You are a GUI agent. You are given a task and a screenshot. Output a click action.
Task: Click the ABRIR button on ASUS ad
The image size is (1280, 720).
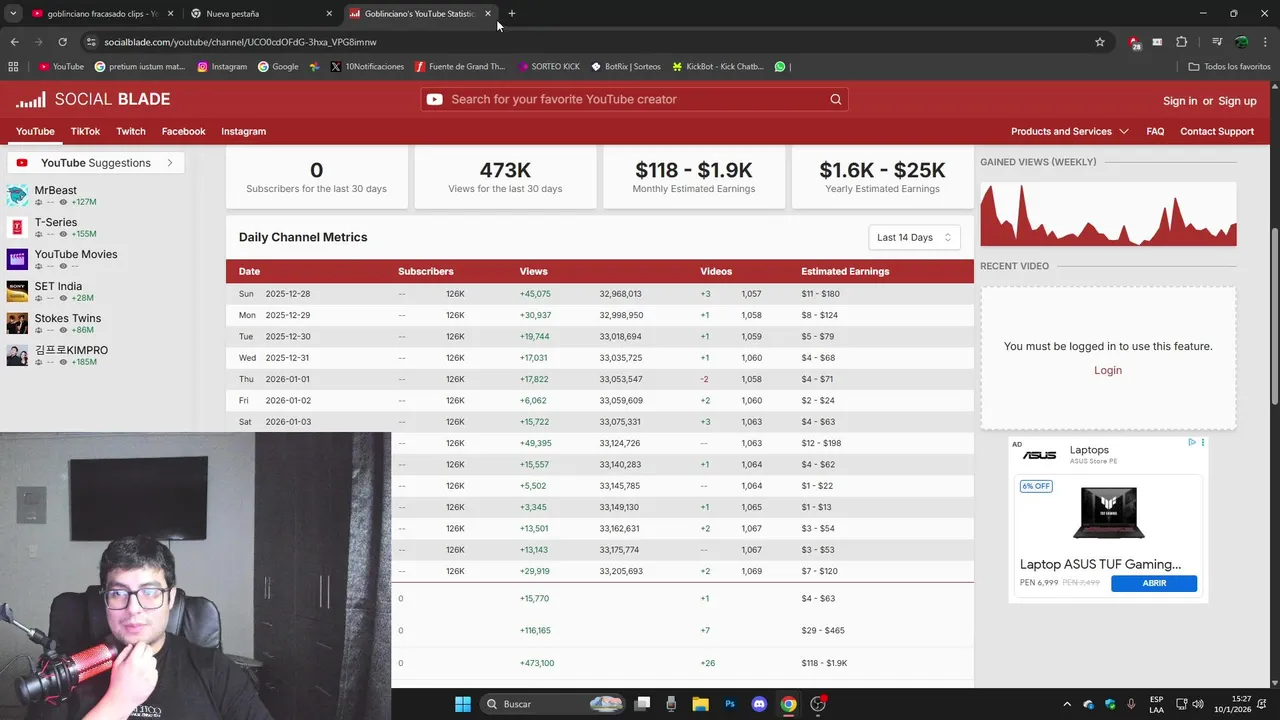(1154, 583)
